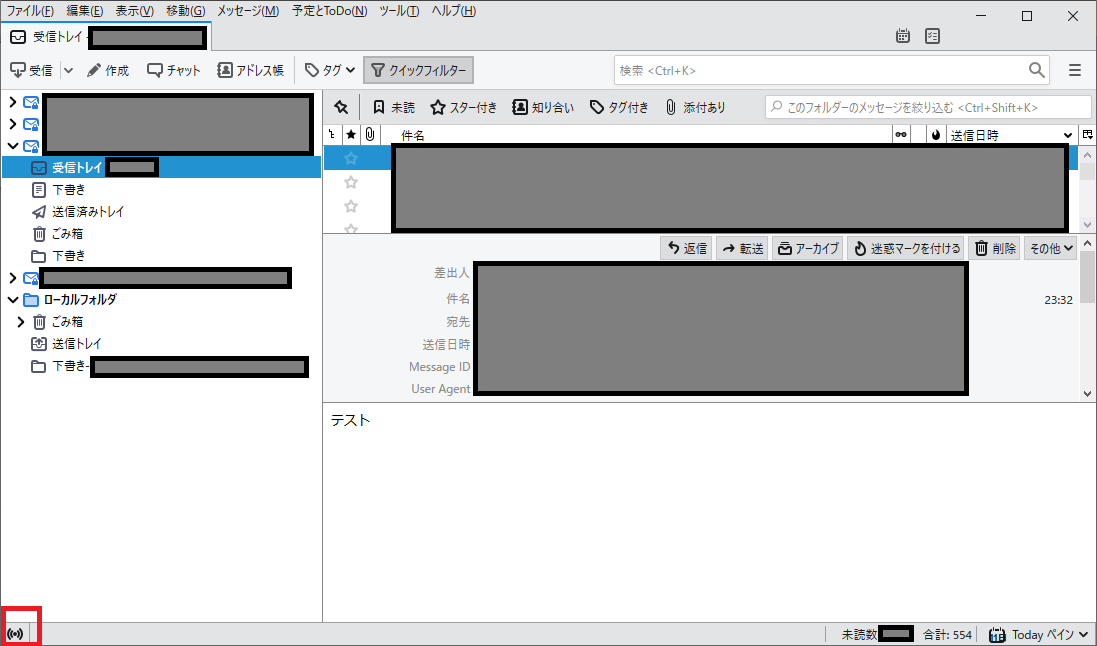Open the tasks tab icon
The height and width of the screenshot is (646, 1097).
(932, 36)
